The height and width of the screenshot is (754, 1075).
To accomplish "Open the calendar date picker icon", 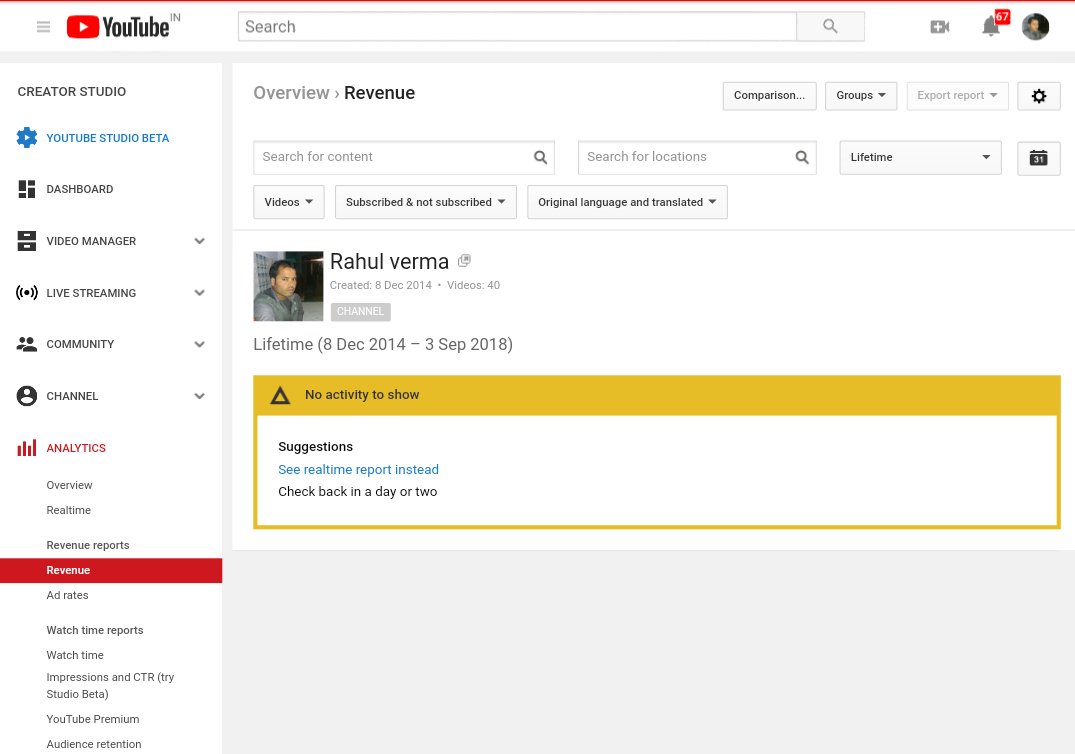I will click(x=1039, y=158).
